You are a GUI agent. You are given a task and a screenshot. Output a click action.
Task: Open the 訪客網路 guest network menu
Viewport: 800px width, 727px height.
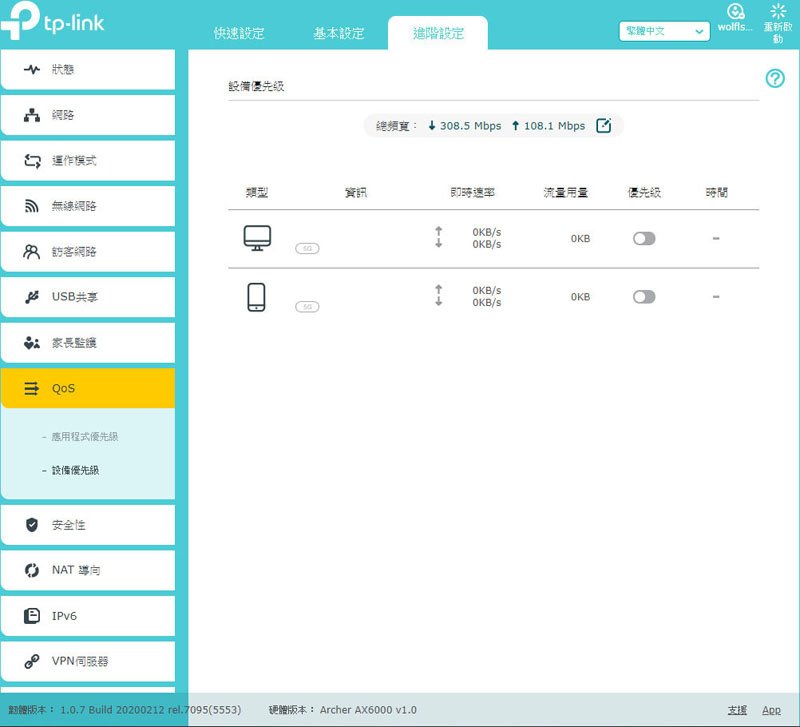88,251
